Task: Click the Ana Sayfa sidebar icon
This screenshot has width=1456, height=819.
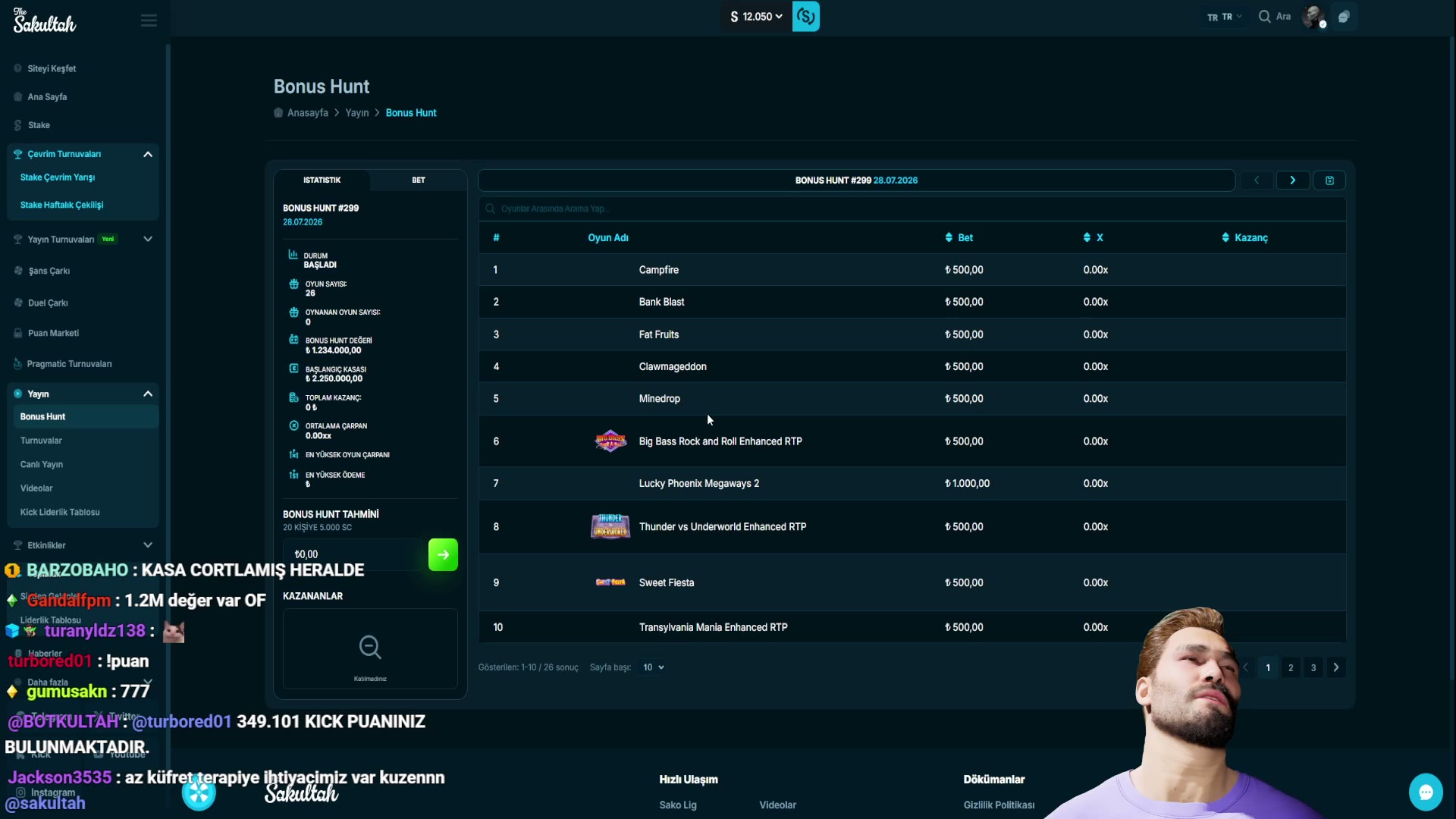Action: coord(17,97)
